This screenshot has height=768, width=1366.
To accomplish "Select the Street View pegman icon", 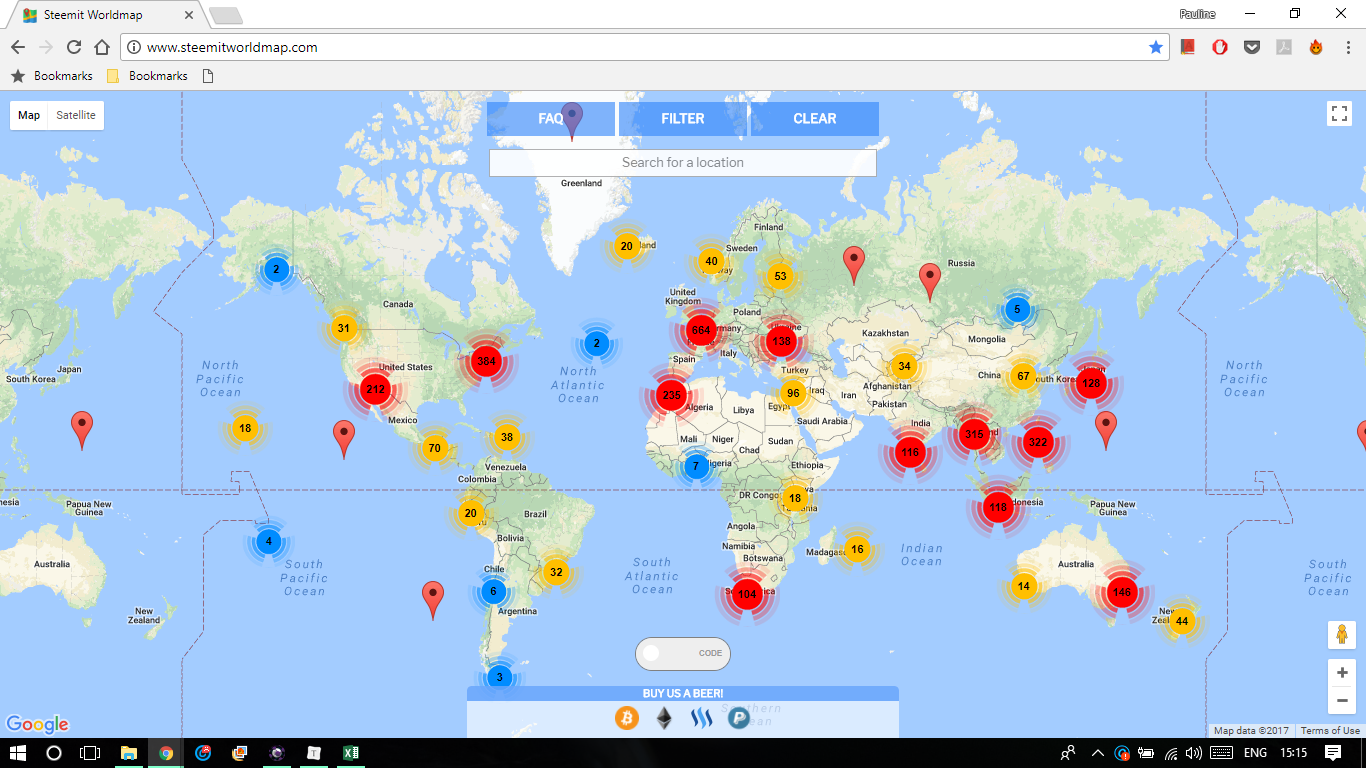I will tap(1341, 635).
